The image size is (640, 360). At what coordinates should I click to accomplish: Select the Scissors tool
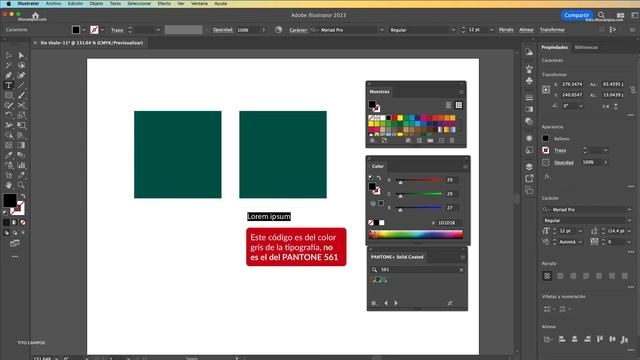[x=21, y=105]
